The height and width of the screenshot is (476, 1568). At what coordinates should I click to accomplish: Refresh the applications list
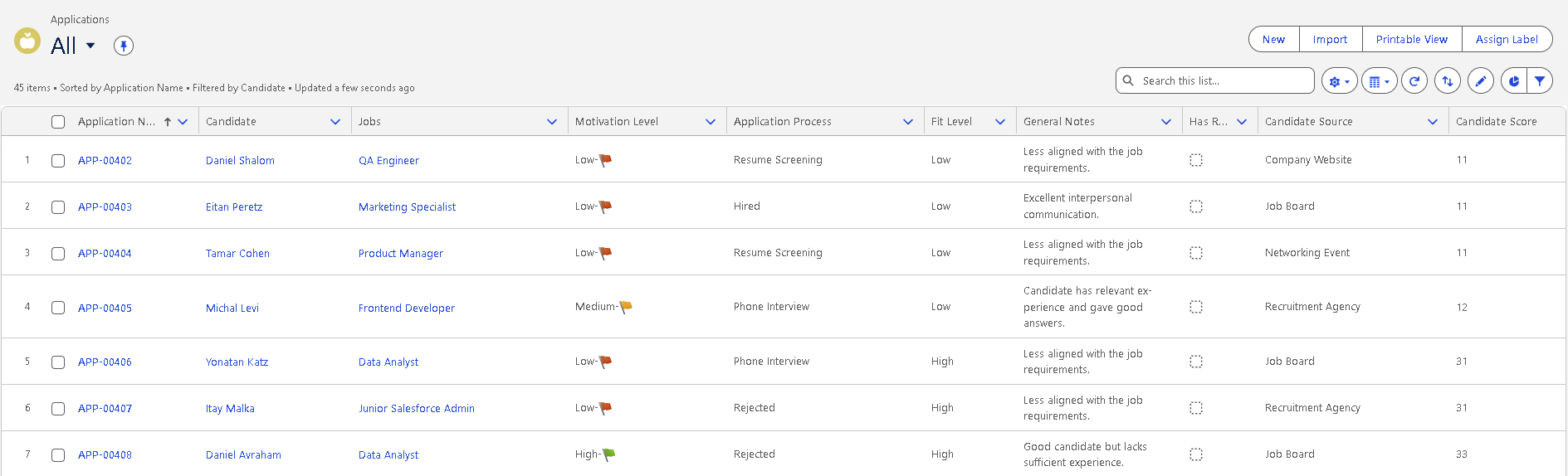point(1414,81)
